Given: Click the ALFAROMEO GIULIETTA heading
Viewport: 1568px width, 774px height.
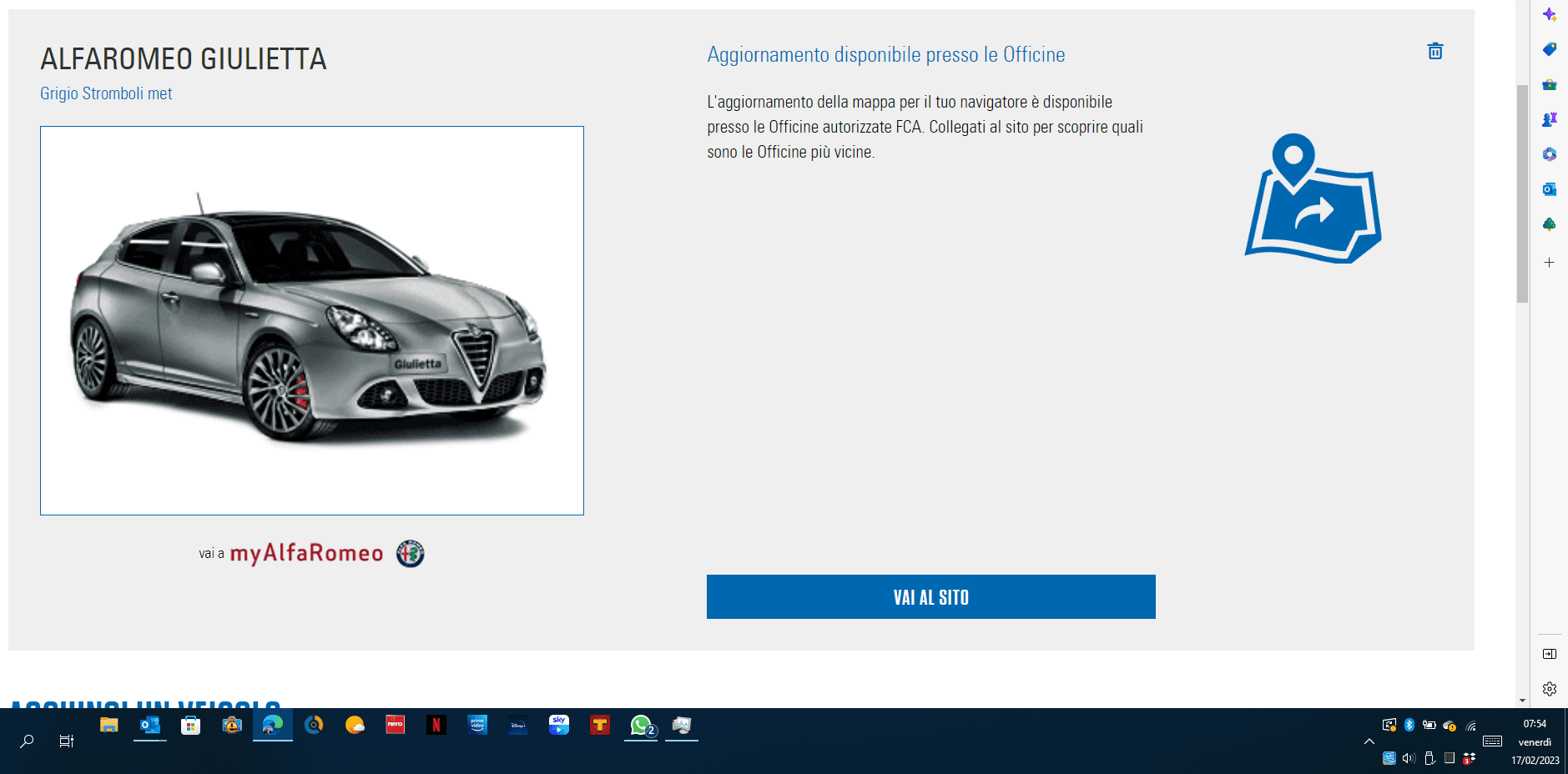Looking at the screenshot, I should click(184, 59).
